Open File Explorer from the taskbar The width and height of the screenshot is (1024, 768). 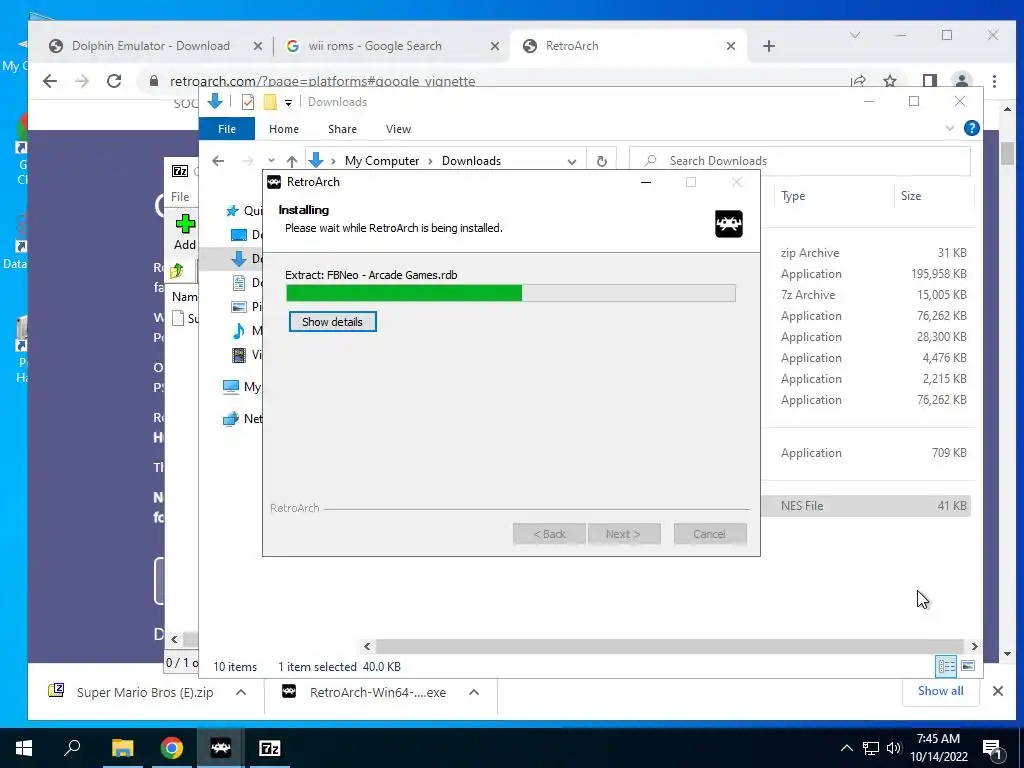(x=123, y=748)
